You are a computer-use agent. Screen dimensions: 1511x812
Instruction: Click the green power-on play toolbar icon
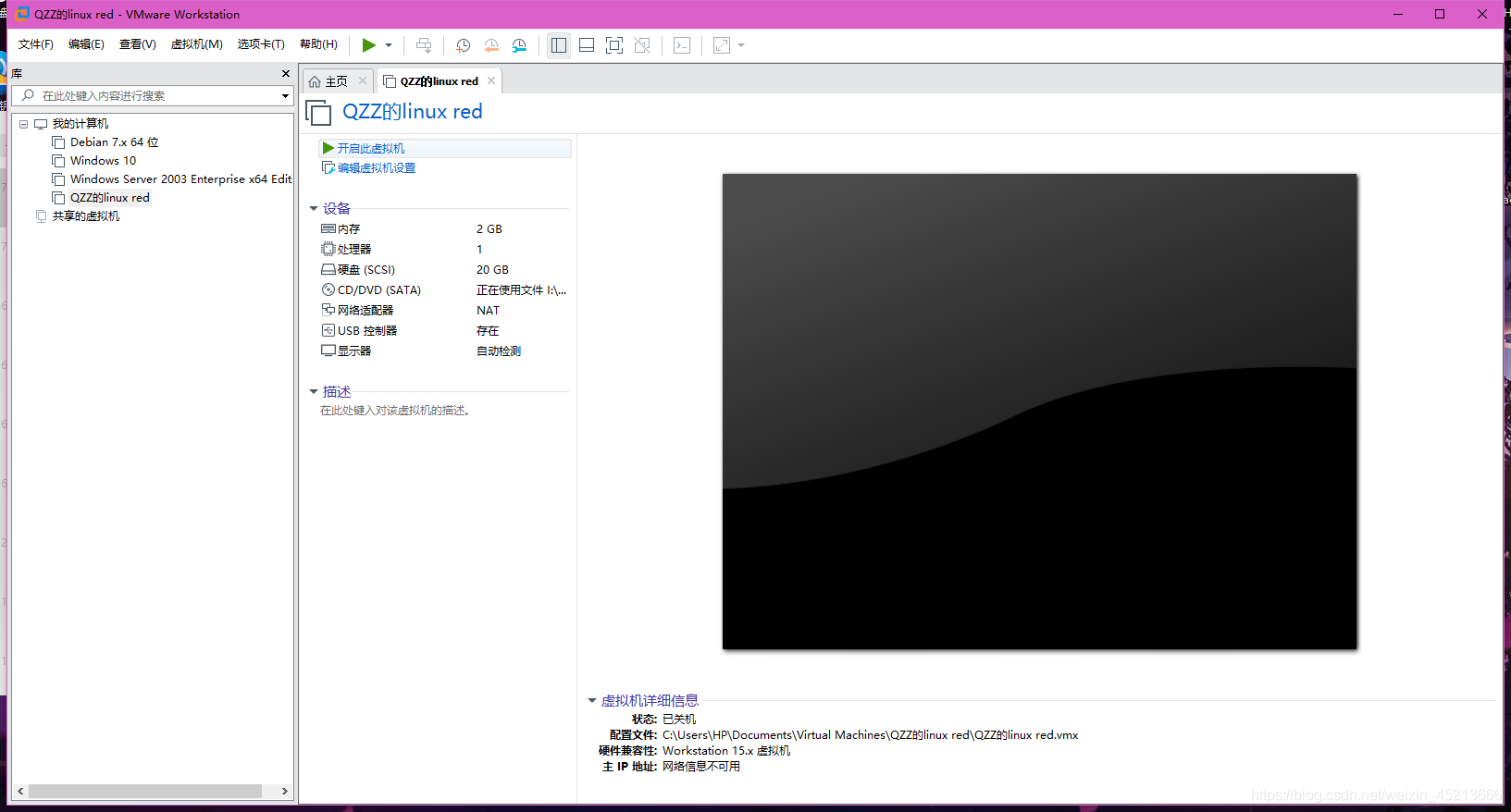(369, 45)
